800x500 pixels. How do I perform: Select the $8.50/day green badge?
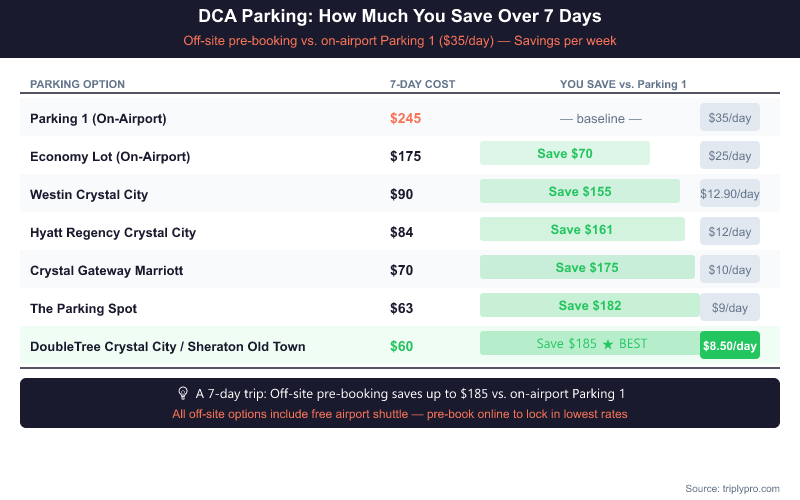(730, 346)
